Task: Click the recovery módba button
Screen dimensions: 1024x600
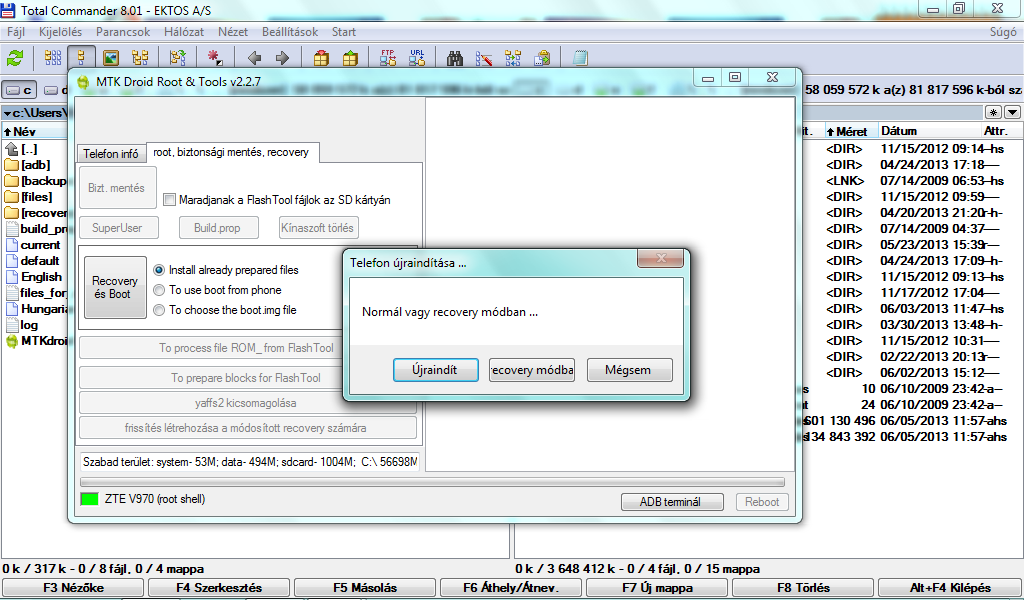Action: (532, 370)
